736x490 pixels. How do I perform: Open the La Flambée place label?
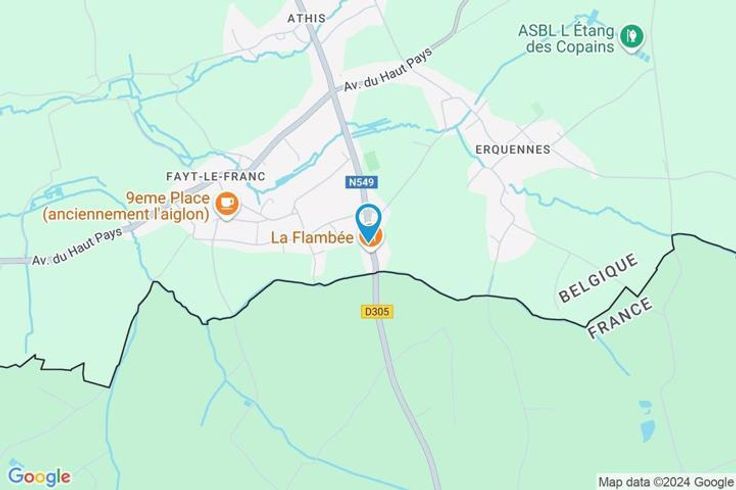pyautogui.click(x=312, y=237)
